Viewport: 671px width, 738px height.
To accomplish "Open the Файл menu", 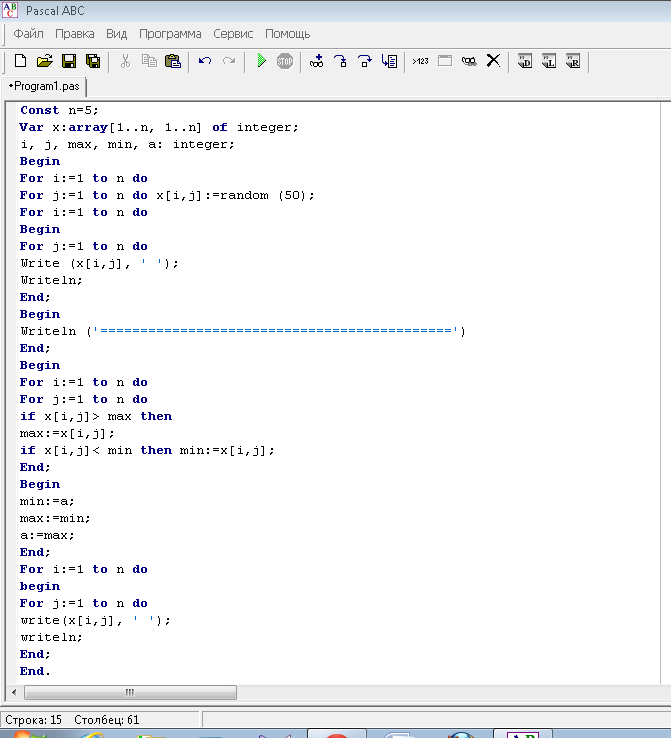I will 28,33.
